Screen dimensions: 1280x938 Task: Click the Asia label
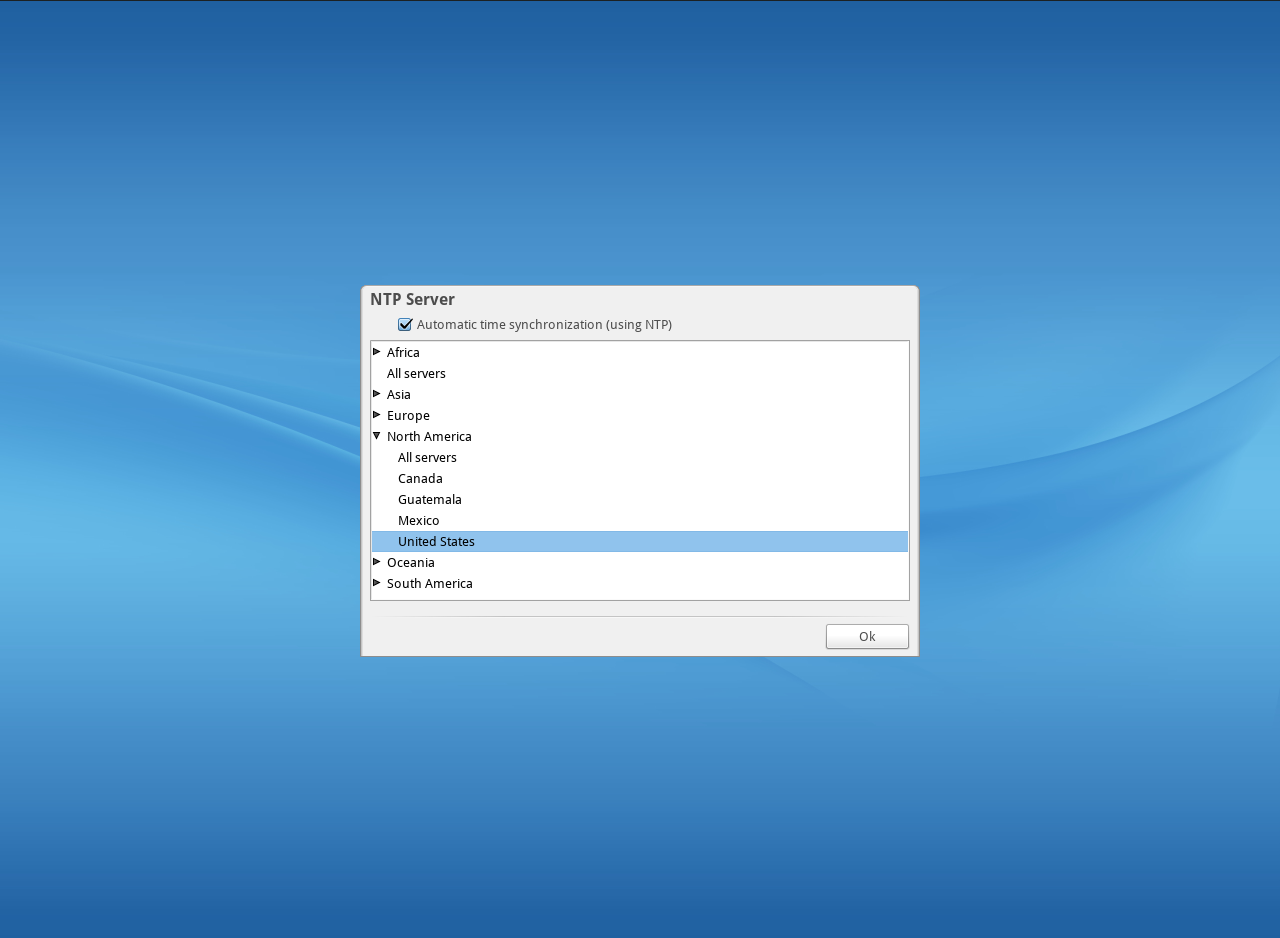pos(399,394)
